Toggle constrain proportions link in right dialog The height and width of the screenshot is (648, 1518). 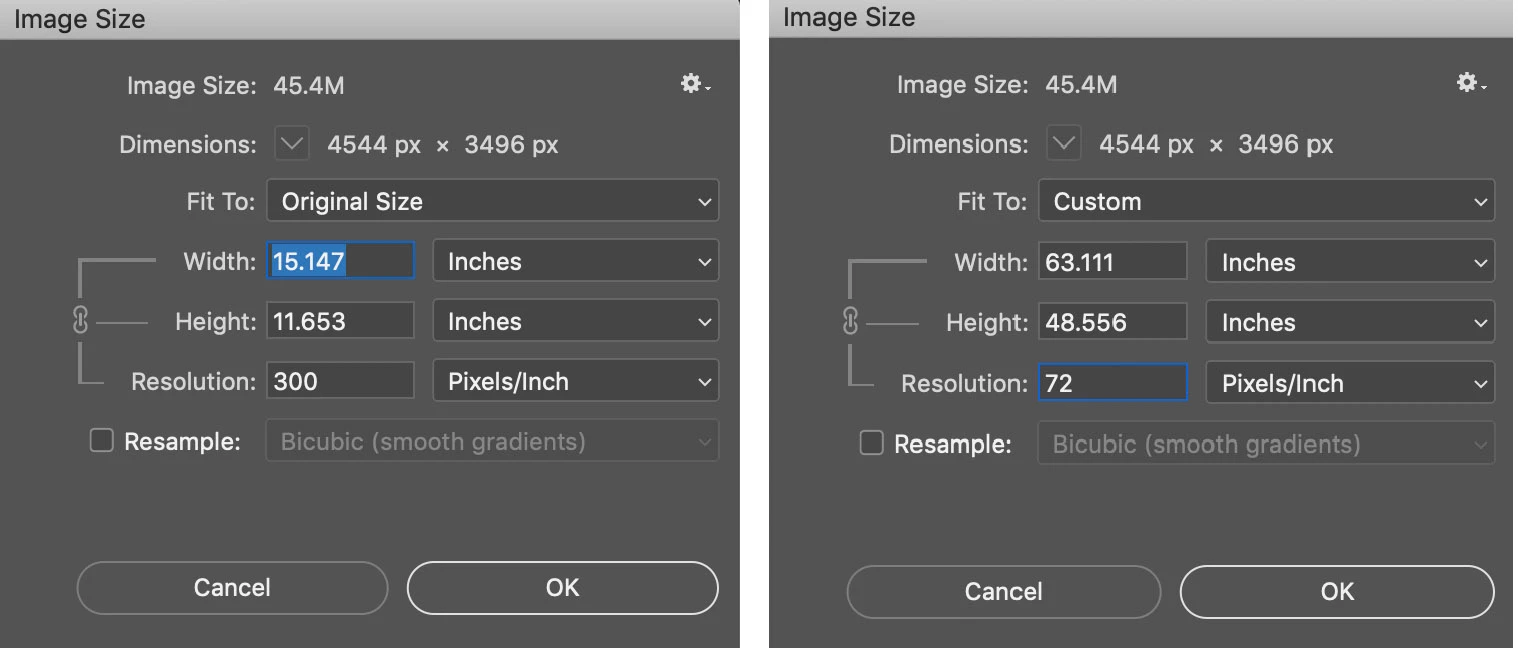pos(851,322)
